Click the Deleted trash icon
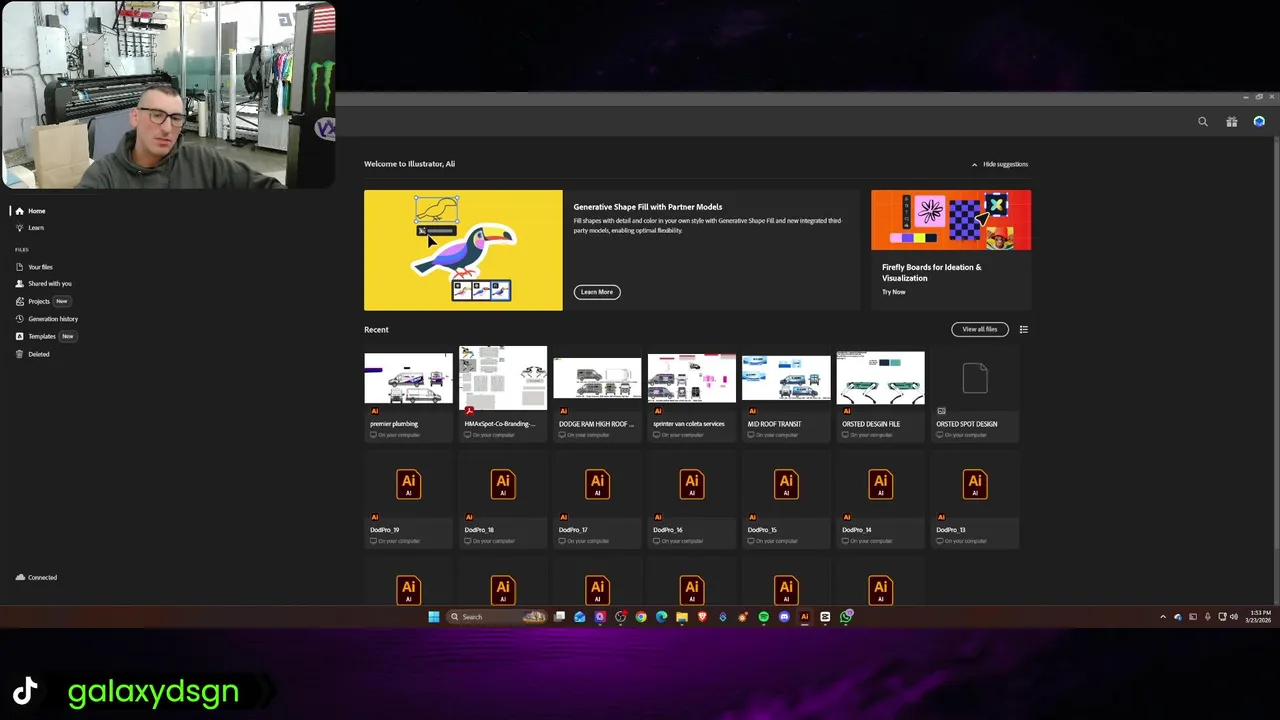The image size is (1280, 720). click(x=19, y=354)
